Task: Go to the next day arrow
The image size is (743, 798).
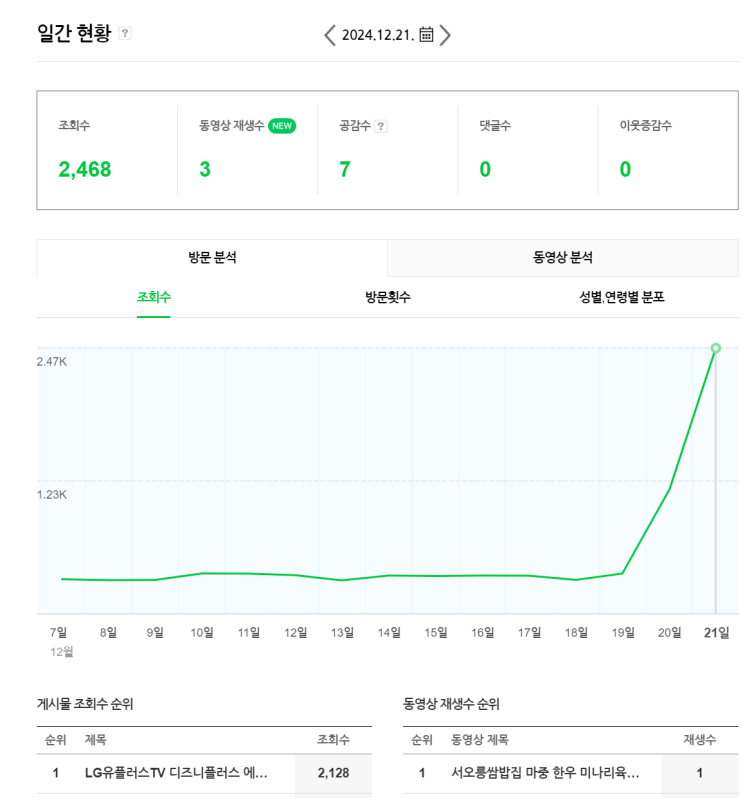Action: (445, 35)
